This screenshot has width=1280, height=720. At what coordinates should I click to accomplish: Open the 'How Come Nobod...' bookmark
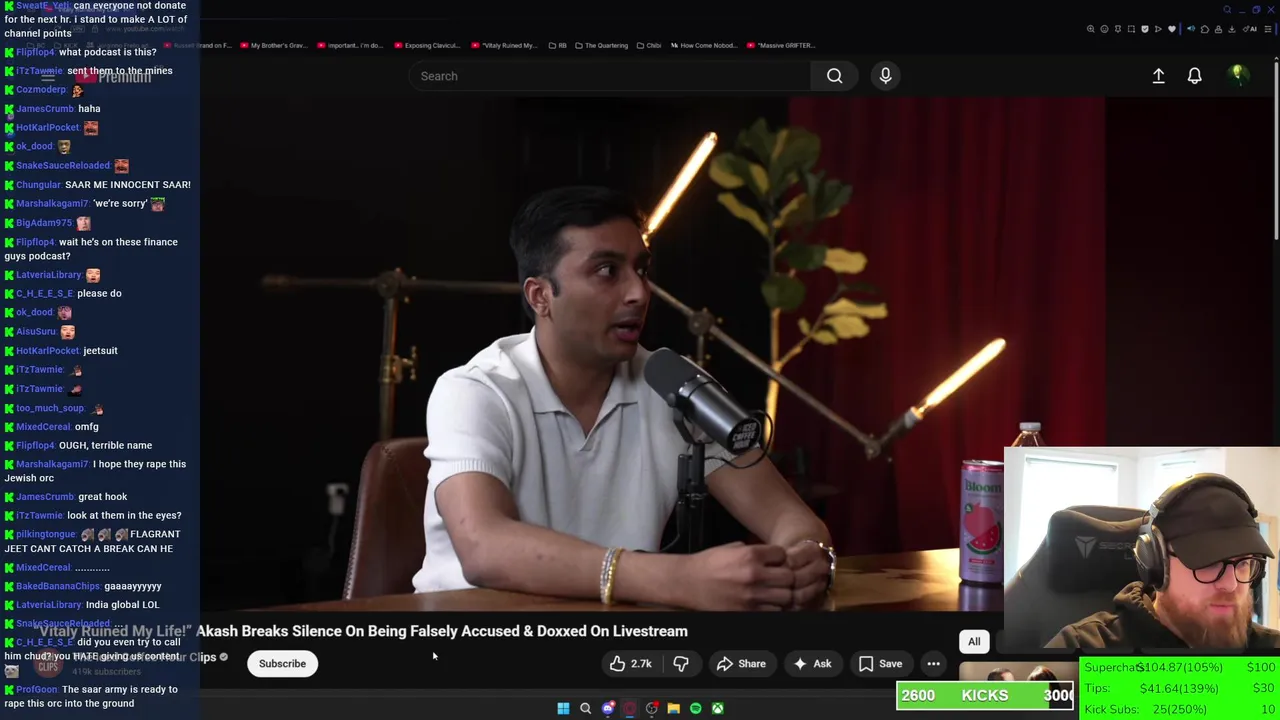pos(703,45)
